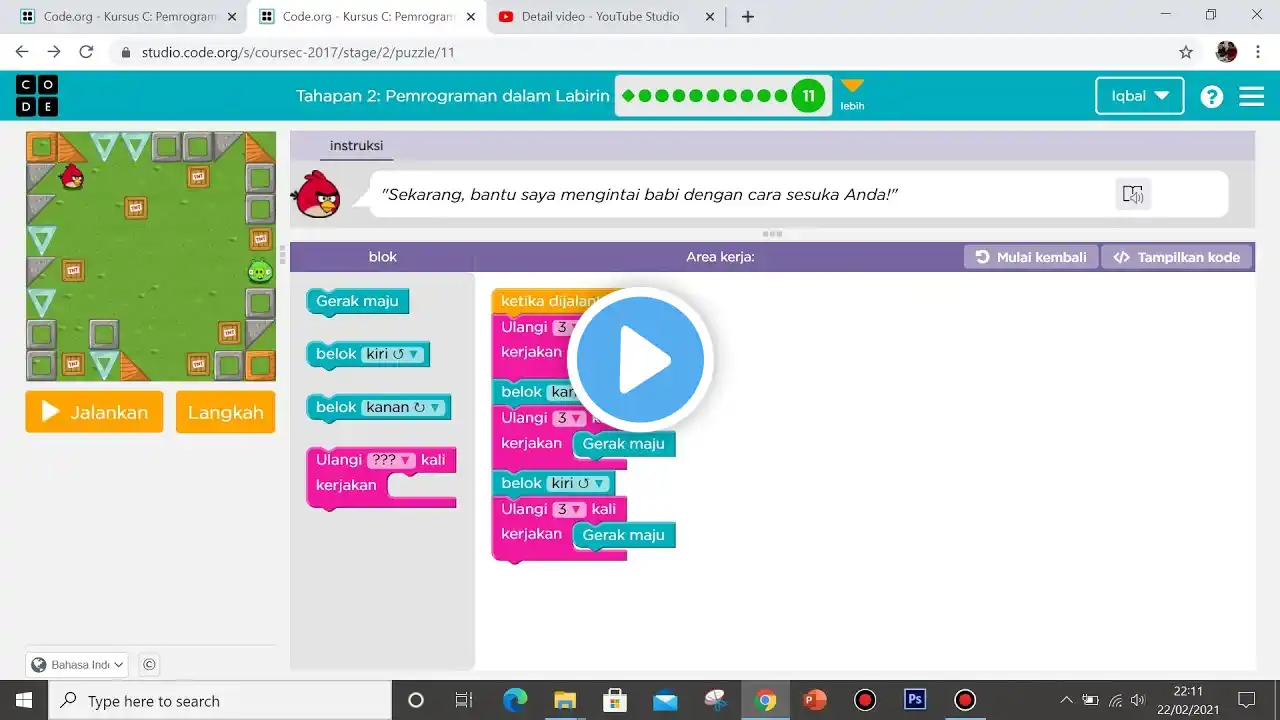Click the taskbar clock showing 22:11

tap(1188, 700)
